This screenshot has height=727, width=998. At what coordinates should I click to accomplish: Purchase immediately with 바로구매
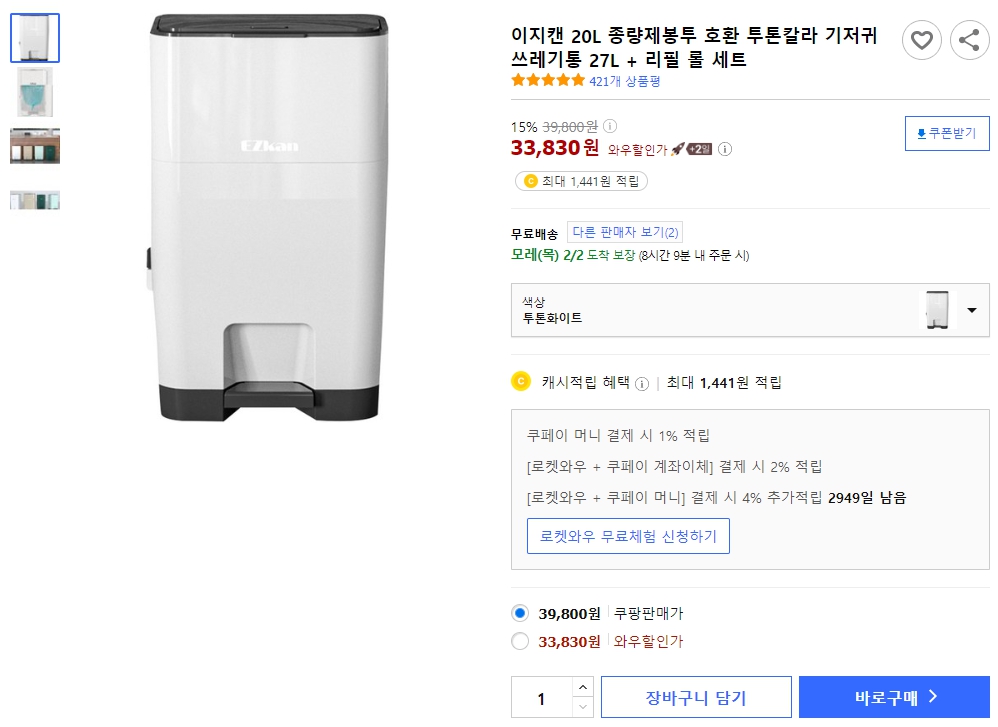tap(893, 696)
